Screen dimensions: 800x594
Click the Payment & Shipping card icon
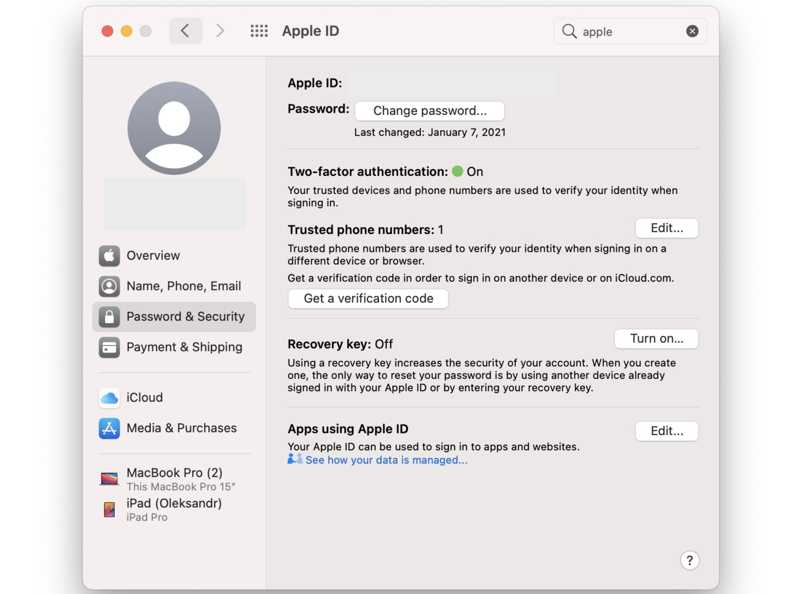click(x=109, y=348)
